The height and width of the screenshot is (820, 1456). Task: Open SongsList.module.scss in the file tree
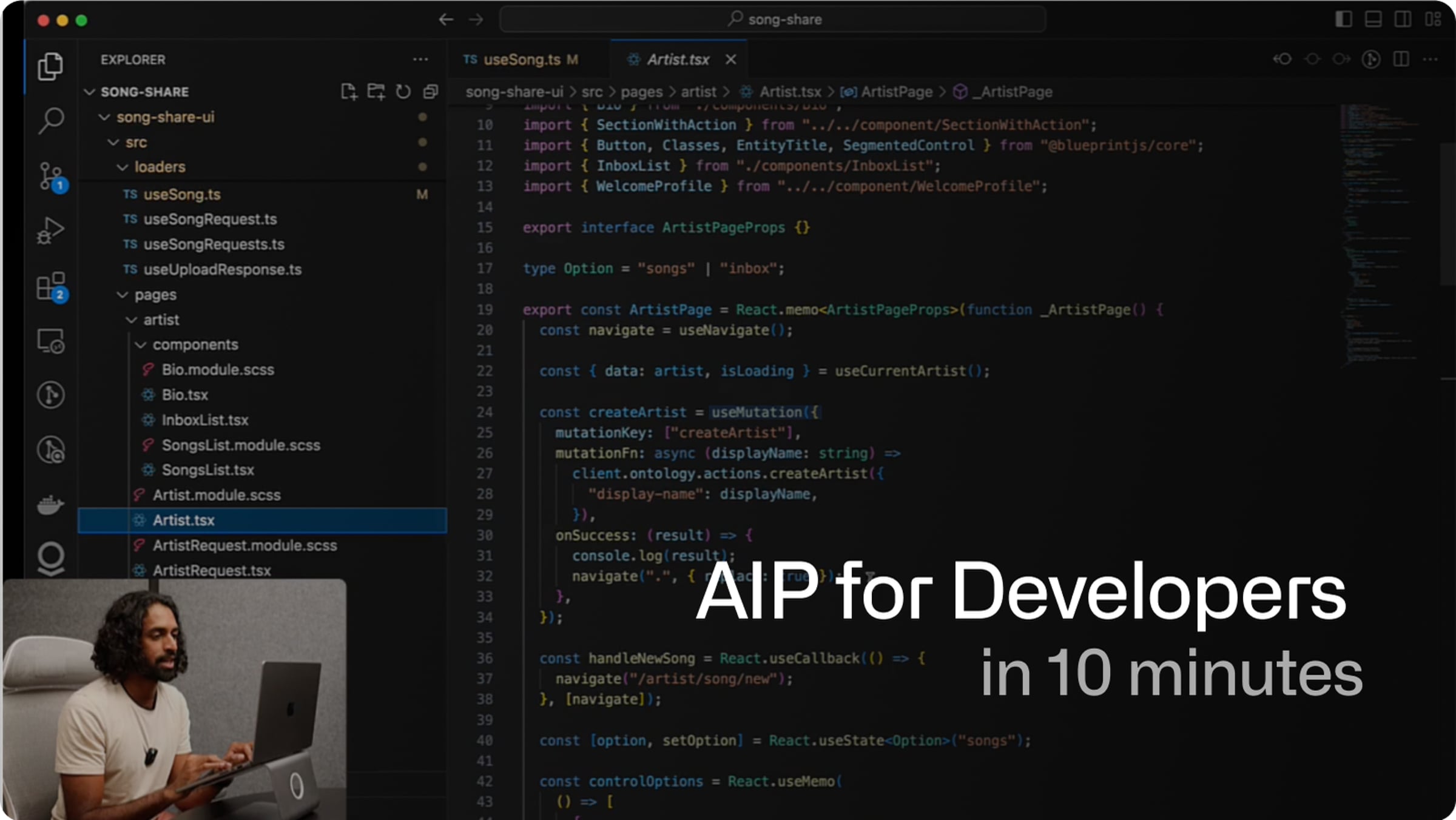click(x=262, y=445)
